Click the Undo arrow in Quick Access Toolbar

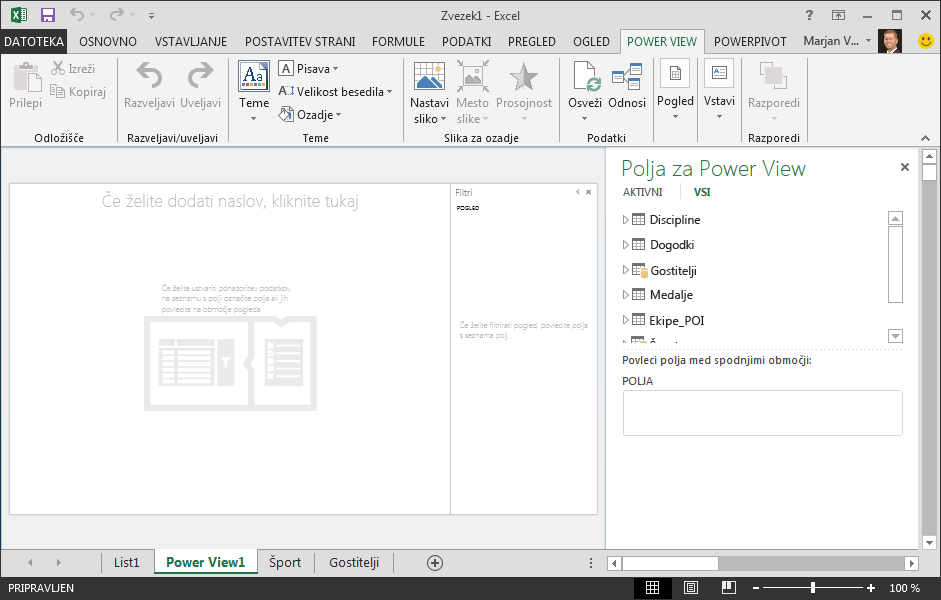77,14
